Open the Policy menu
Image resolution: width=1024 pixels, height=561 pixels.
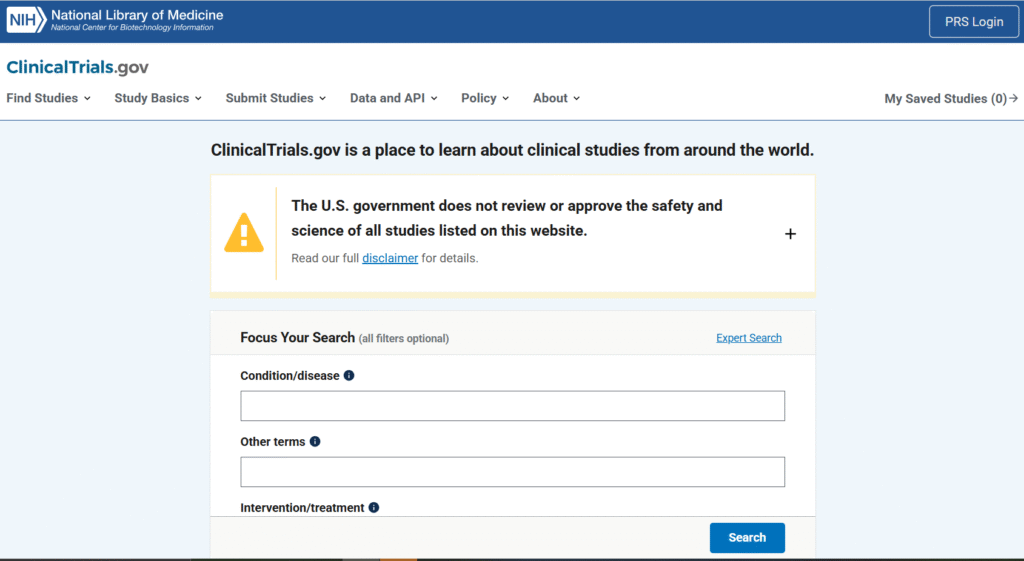coord(485,98)
